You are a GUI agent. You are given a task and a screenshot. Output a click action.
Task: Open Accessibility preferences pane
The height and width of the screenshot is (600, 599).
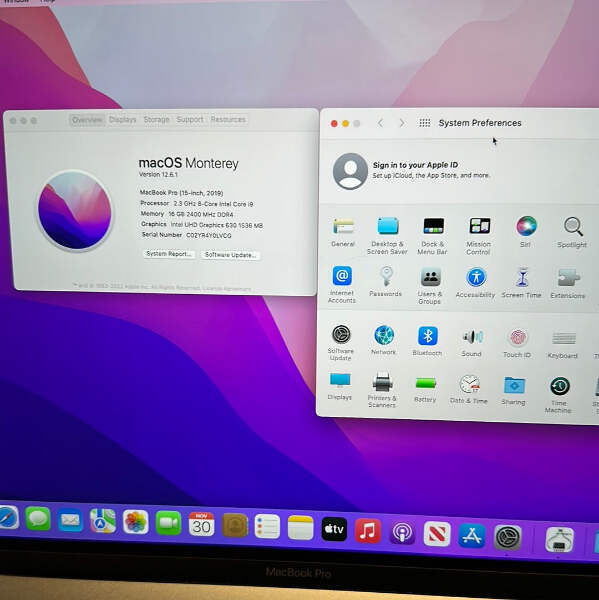[x=475, y=283]
